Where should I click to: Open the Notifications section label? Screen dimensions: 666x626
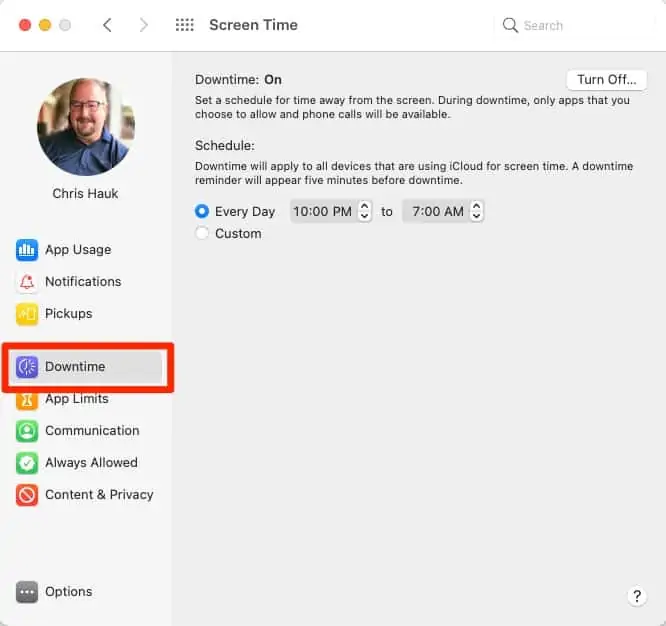(x=83, y=282)
